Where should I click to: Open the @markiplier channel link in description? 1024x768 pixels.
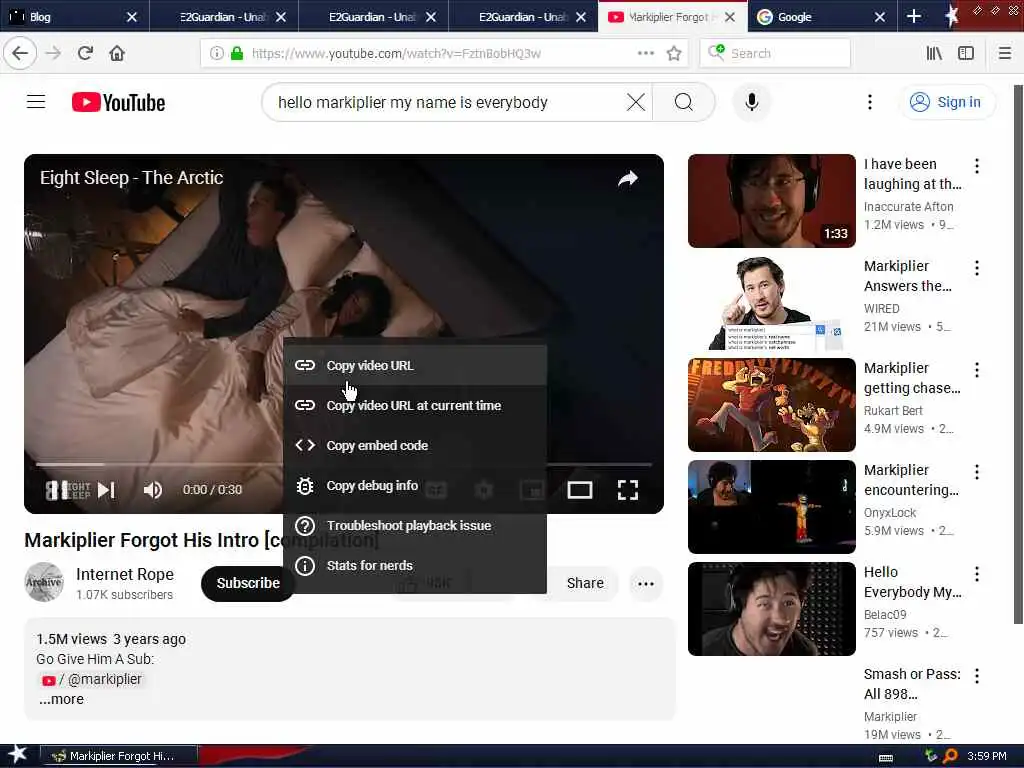[x=91, y=679]
